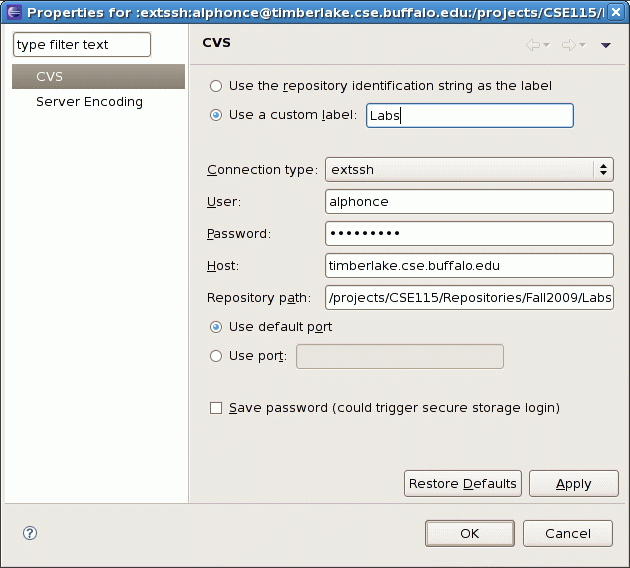Choose the Use default port radio button
Image resolution: width=630 pixels, height=568 pixels.
point(216,327)
